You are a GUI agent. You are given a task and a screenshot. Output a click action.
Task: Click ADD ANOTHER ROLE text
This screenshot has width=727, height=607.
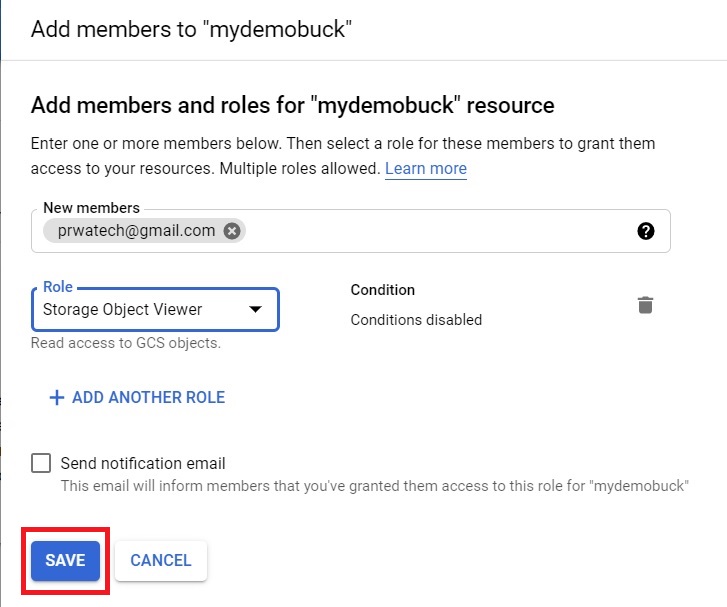pyautogui.click(x=148, y=397)
